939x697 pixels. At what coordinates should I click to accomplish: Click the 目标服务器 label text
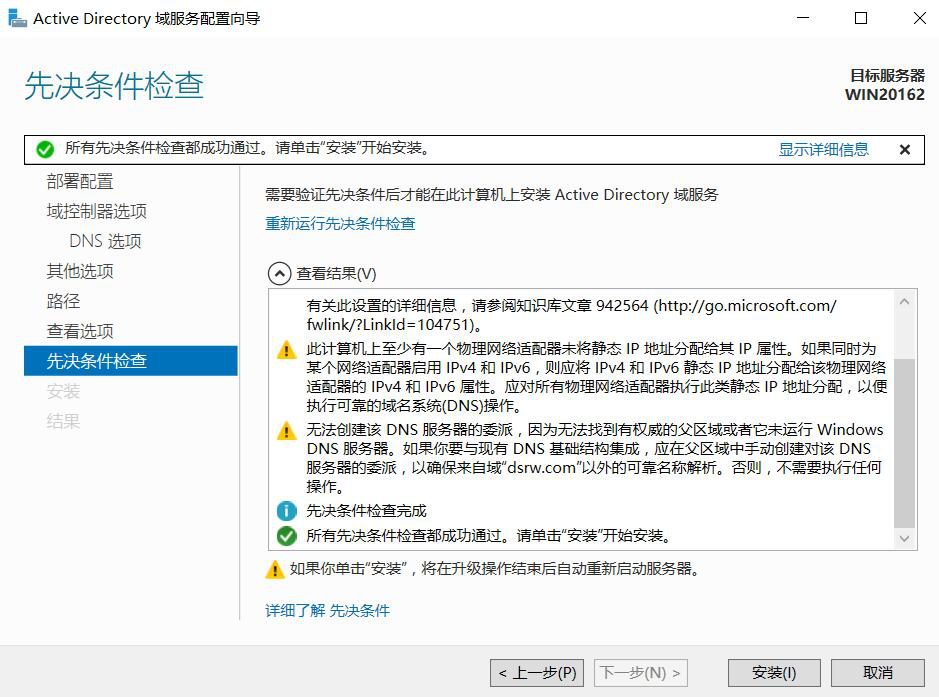887,75
